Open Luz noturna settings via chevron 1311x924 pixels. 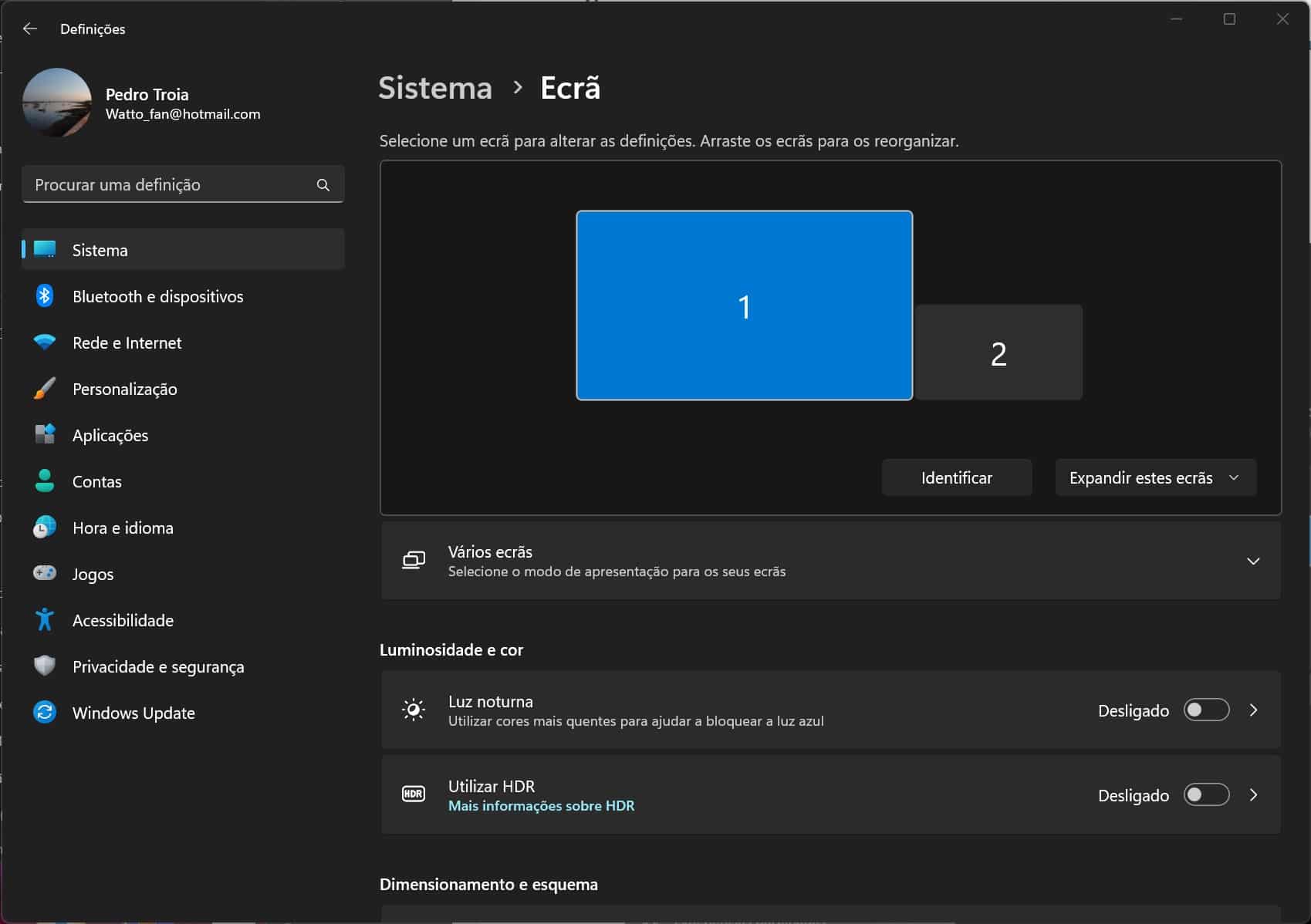point(1253,710)
